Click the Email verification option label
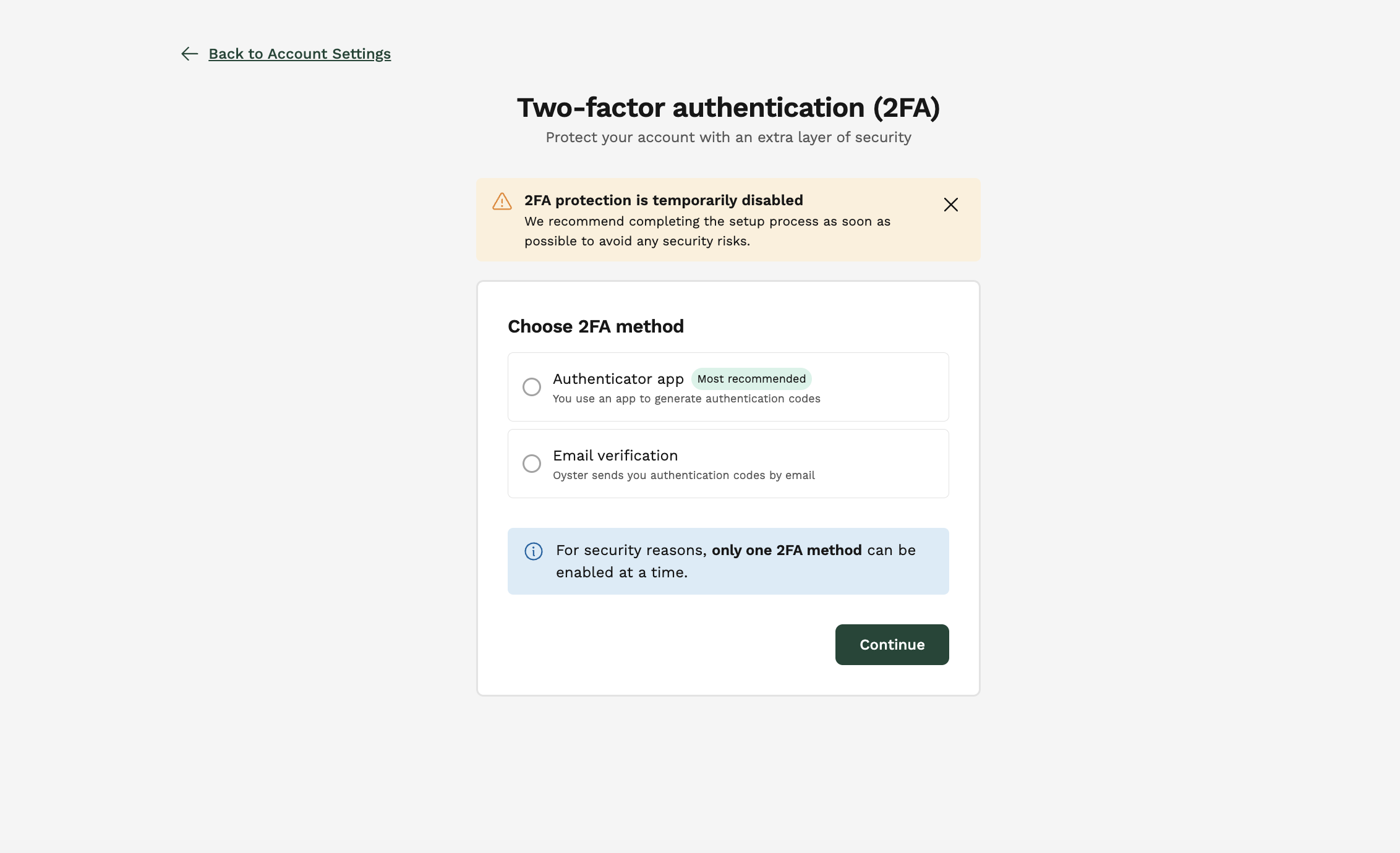Screen dimensions: 1400x853 [615, 456]
